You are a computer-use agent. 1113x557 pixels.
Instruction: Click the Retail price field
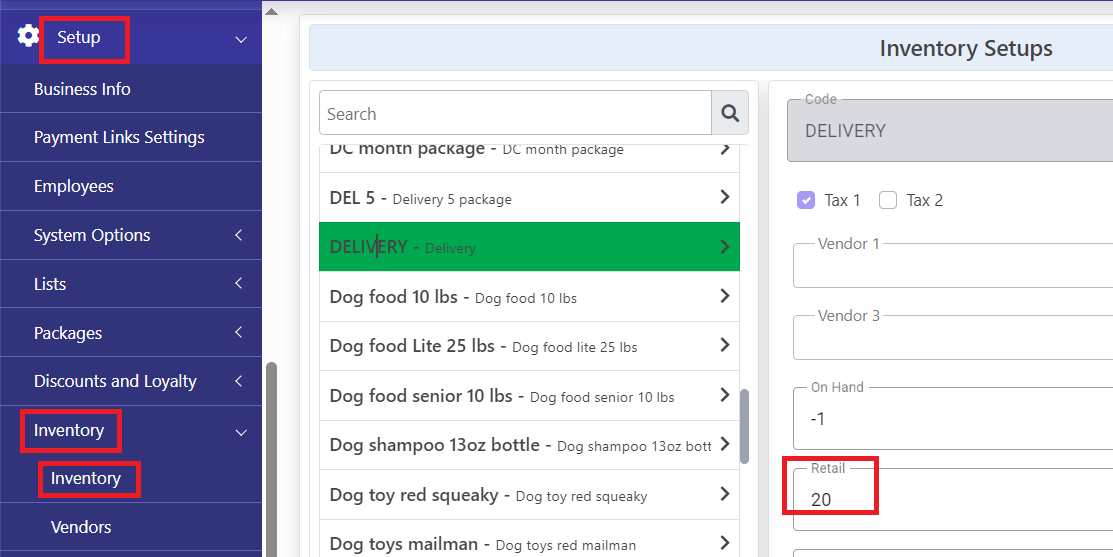[x=953, y=499]
